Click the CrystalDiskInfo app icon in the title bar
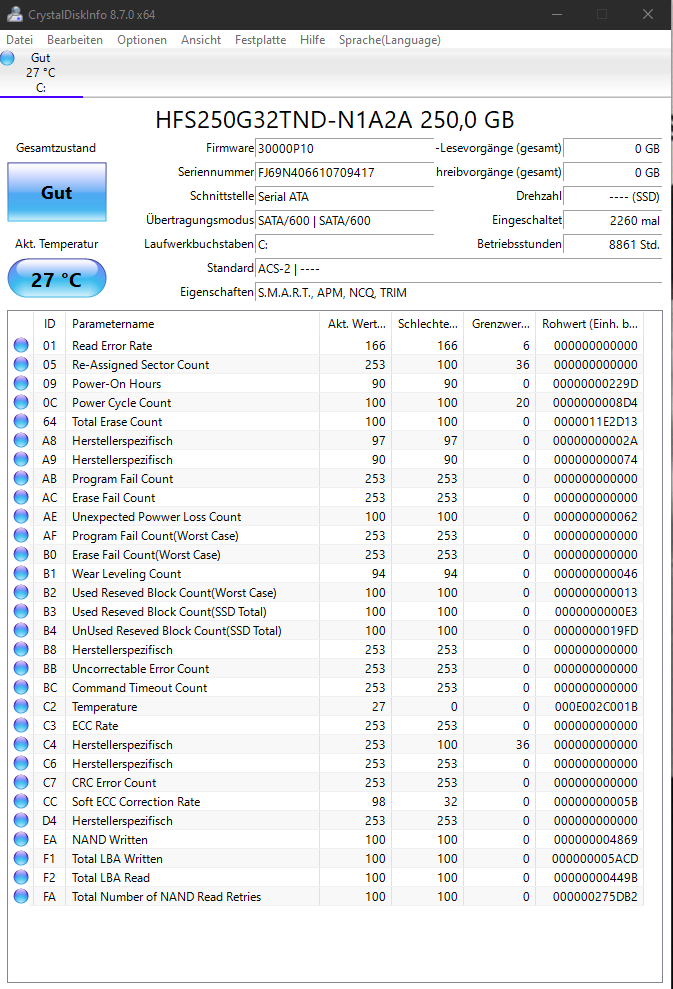Screen dimensions: 673x989 [15, 14]
